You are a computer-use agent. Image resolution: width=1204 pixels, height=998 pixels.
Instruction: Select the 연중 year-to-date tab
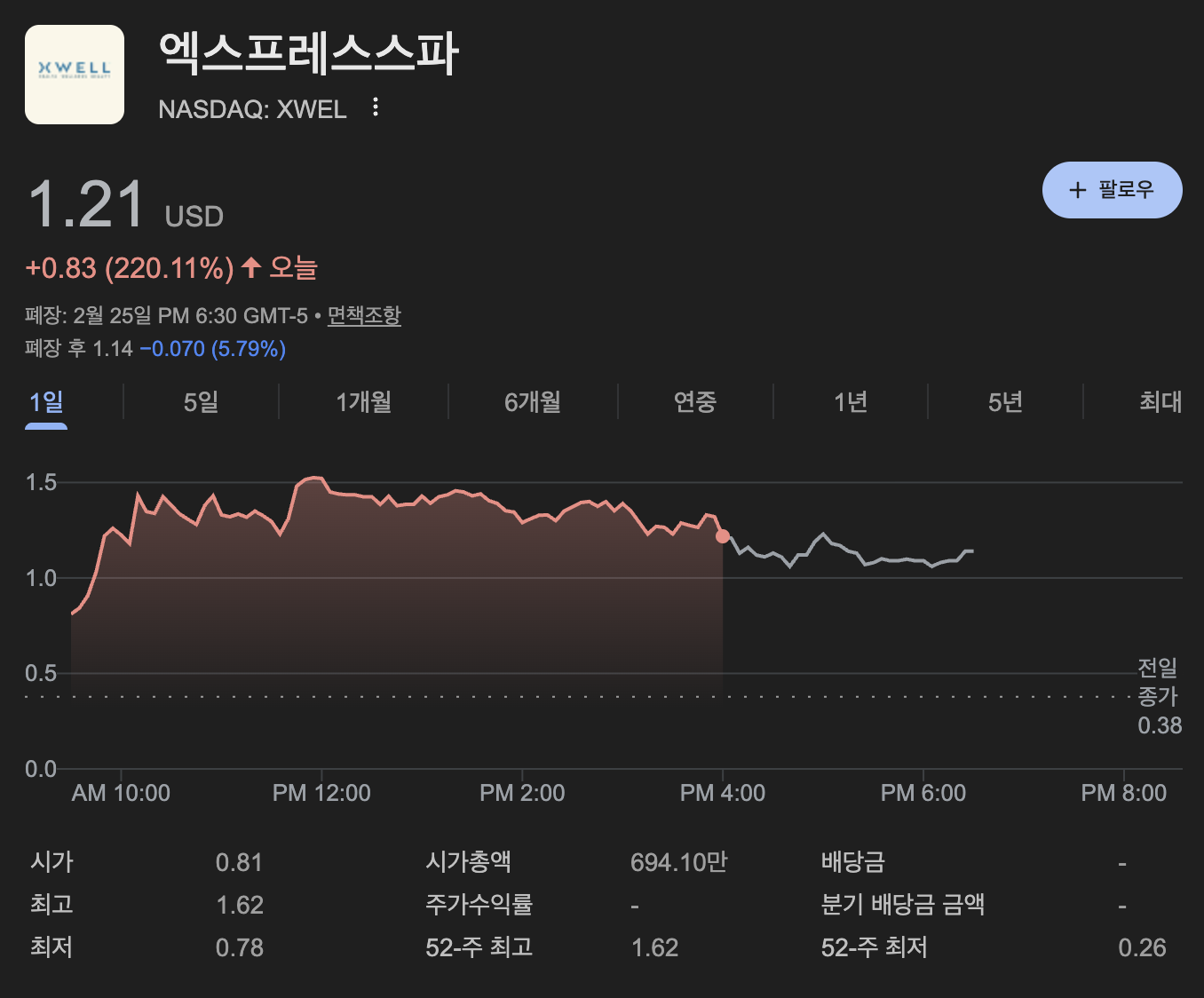(694, 402)
